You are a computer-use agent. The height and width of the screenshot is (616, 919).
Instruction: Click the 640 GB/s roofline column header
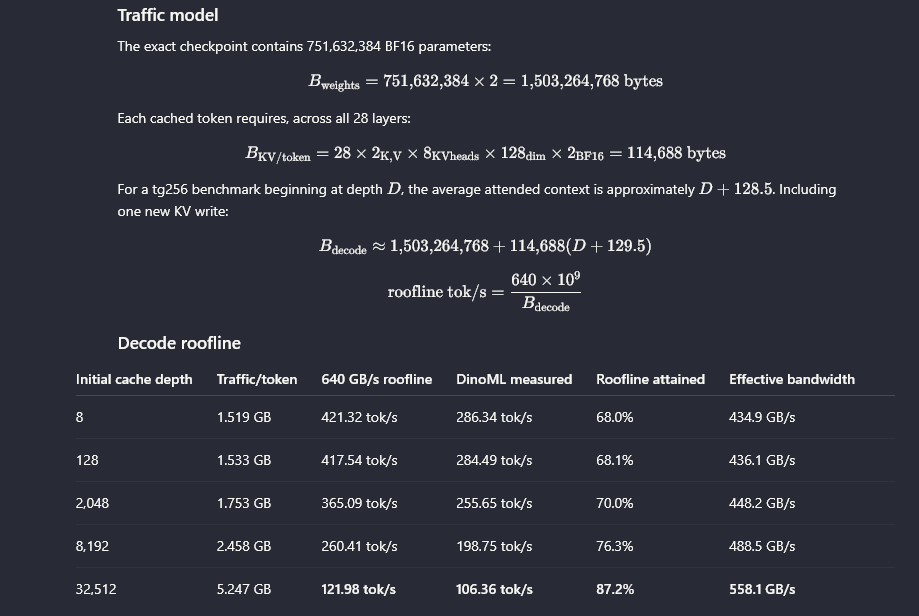(376, 379)
